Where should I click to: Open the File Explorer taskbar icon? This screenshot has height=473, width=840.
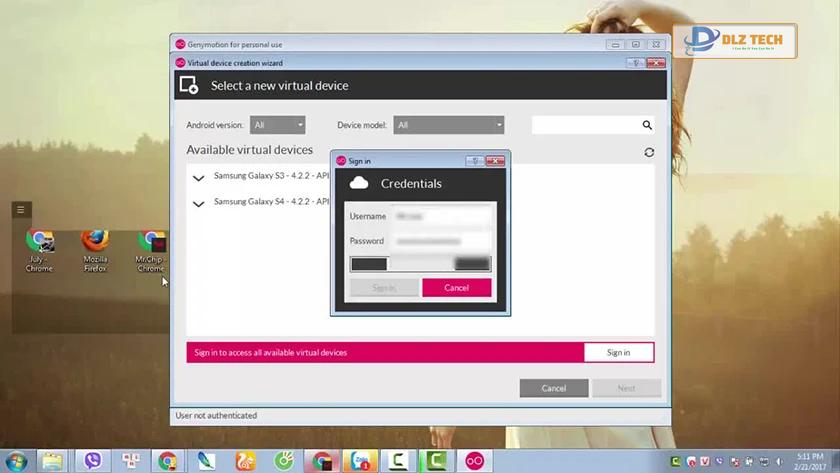(x=52, y=461)
